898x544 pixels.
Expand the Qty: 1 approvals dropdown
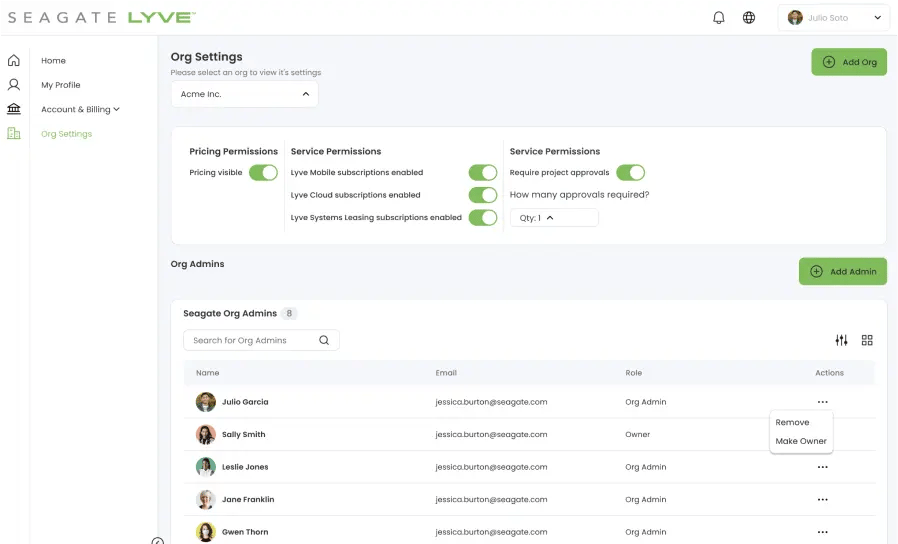click(x=554, y=217)
